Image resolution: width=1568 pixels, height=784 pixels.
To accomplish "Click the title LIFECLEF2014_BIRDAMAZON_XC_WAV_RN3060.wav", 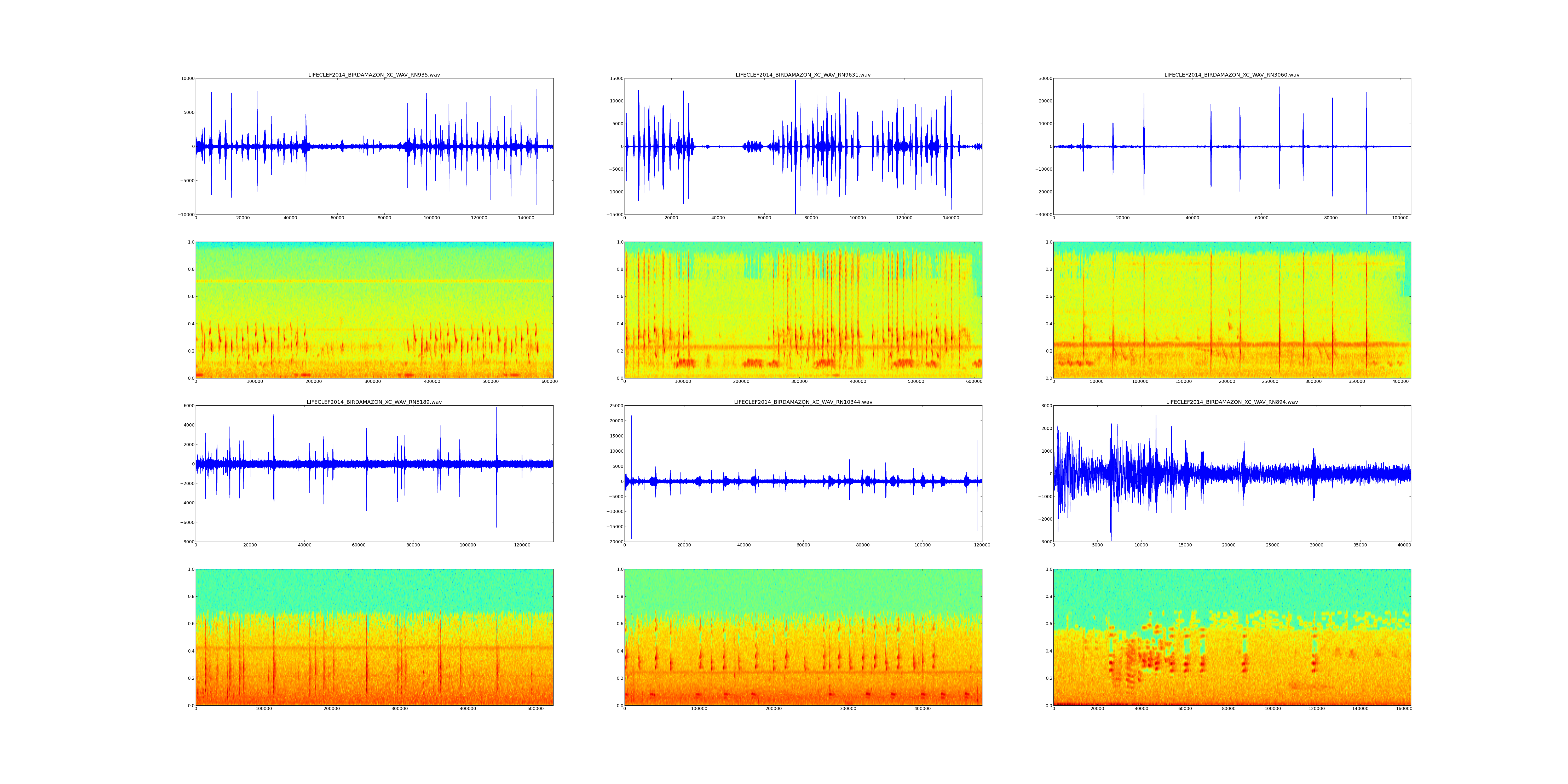I will [x=1231, y=75].
